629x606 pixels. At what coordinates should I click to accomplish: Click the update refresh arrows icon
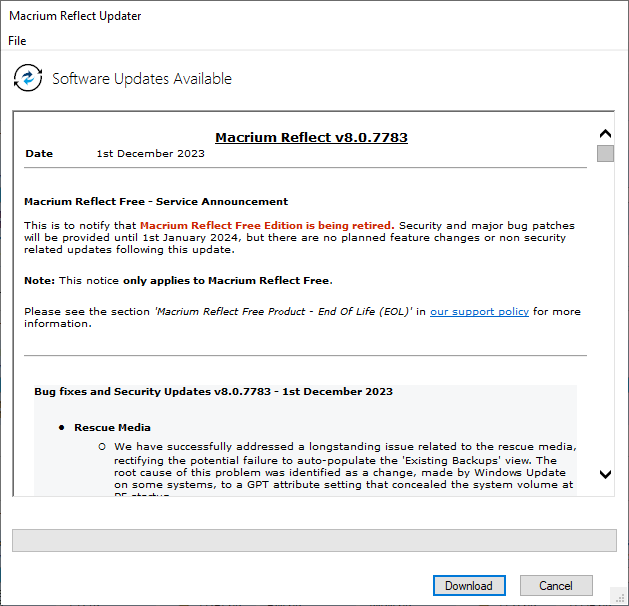(28, 78)
